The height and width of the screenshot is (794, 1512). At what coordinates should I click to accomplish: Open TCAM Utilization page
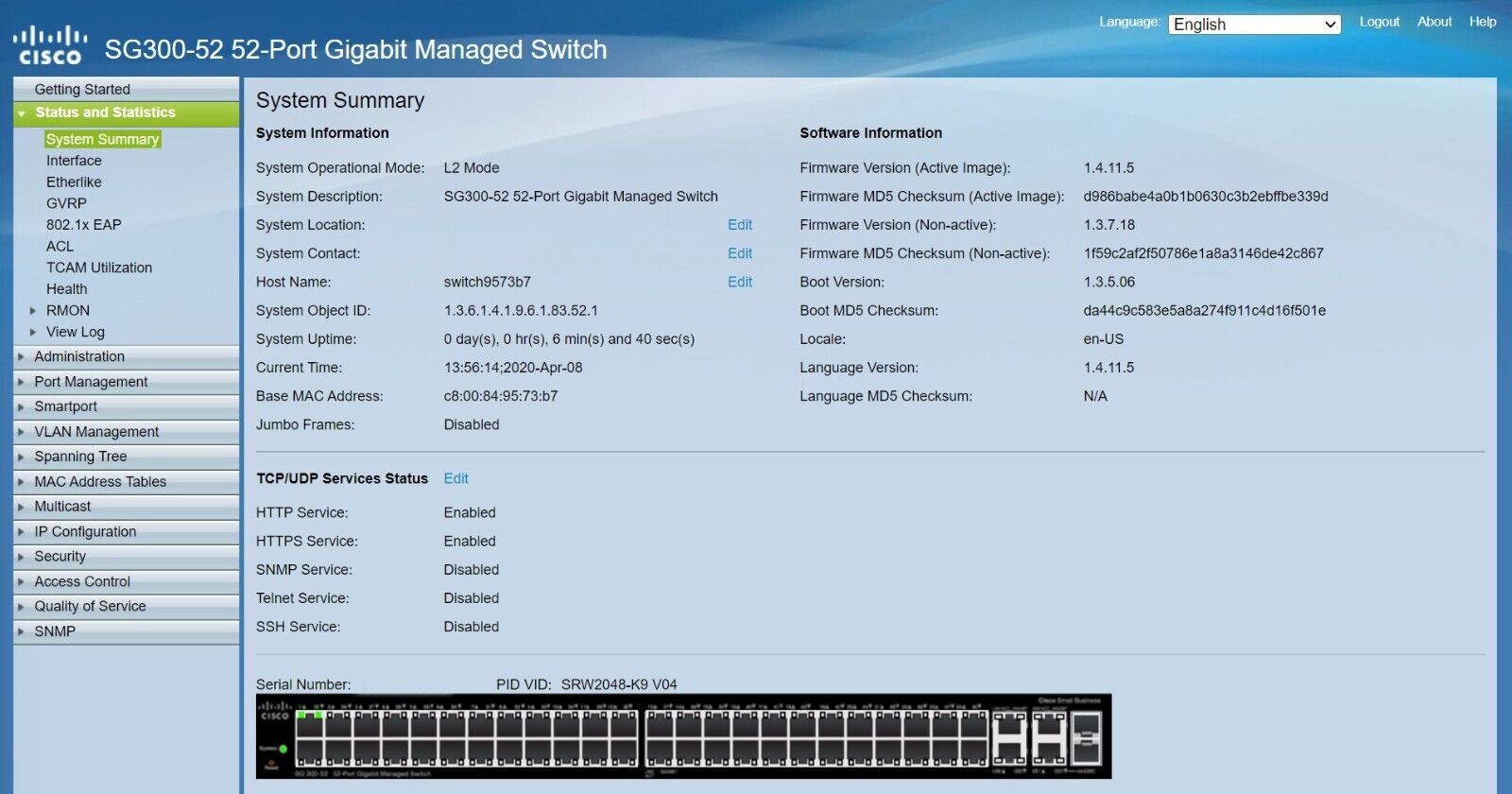coord(98,268)
